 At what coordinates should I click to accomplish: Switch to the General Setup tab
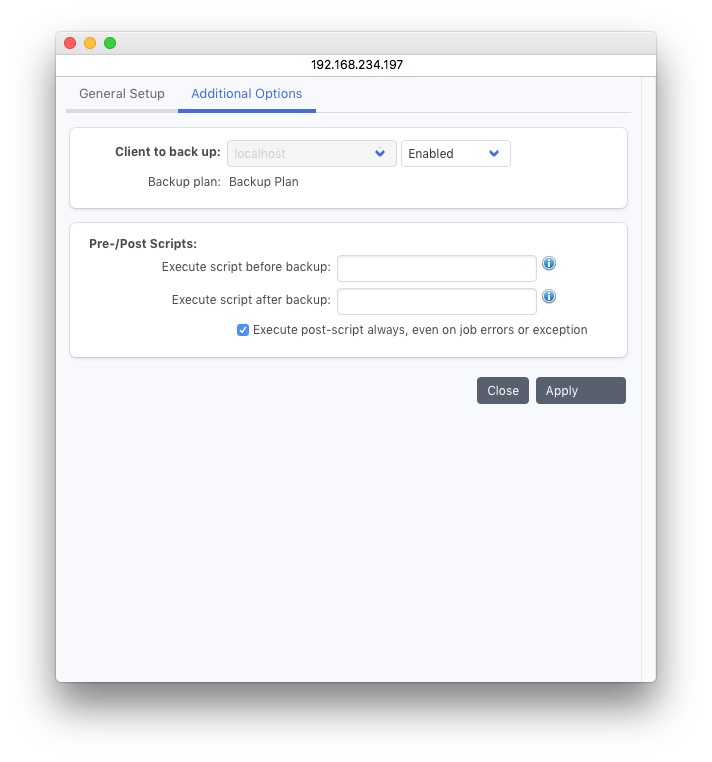[x=122, y=94]
